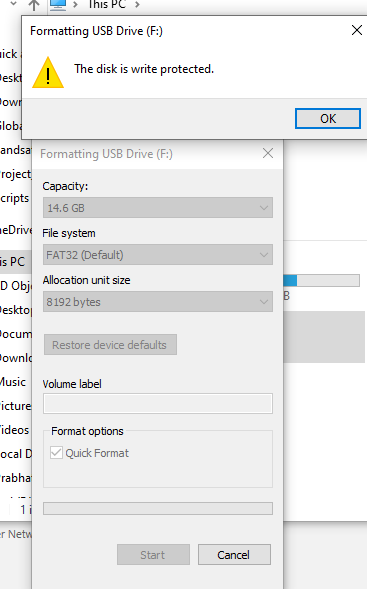Toggle the Quick Format checkbox
Viewport: 367px width, 589px height.
coord(56,453)
